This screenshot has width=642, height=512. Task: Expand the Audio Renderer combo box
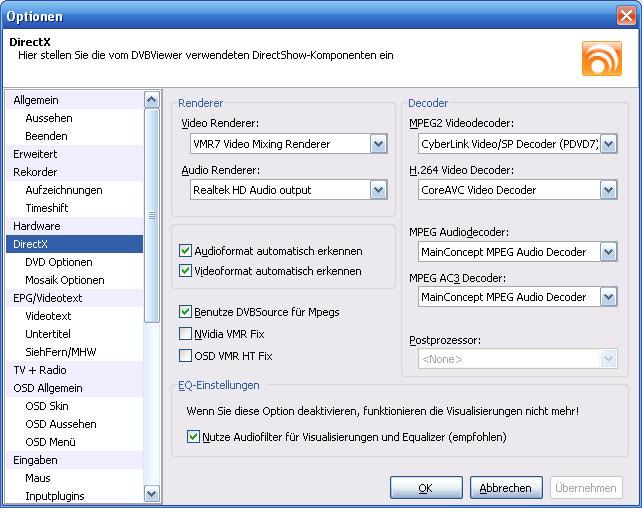click(x=377, y=190)
